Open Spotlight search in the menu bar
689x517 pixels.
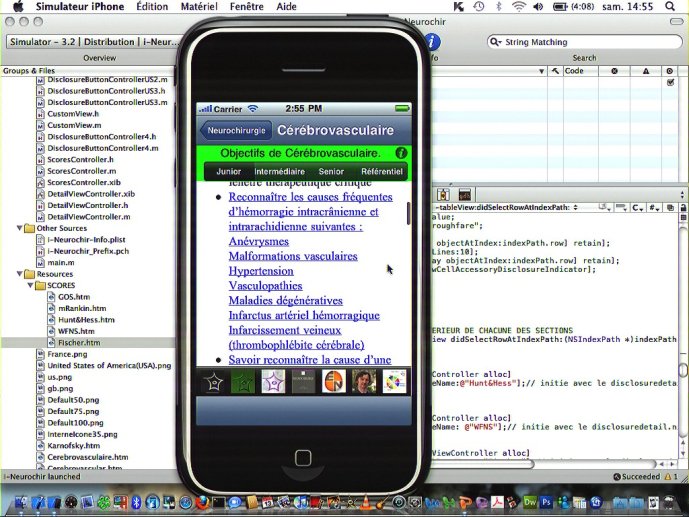670,7
